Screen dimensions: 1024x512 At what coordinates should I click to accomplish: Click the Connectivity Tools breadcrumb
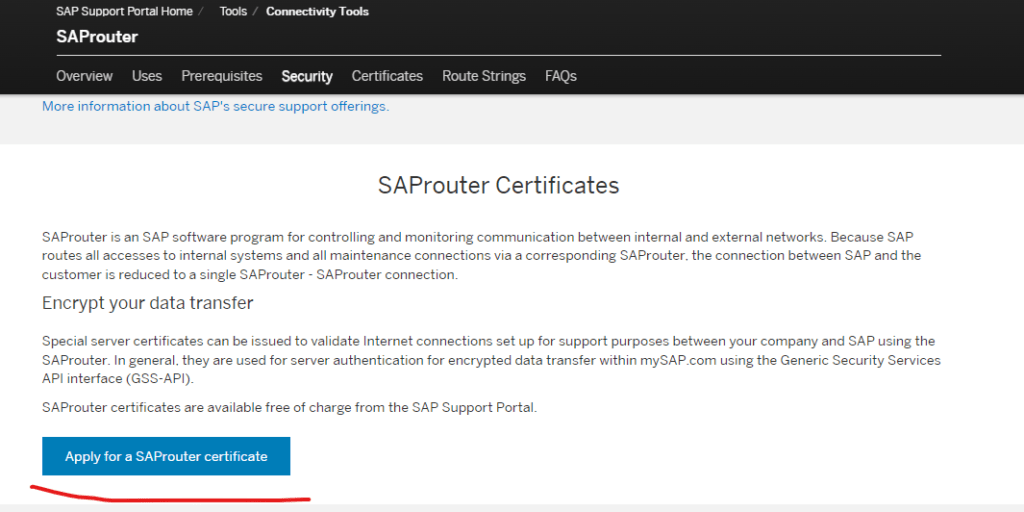(317, 12)
